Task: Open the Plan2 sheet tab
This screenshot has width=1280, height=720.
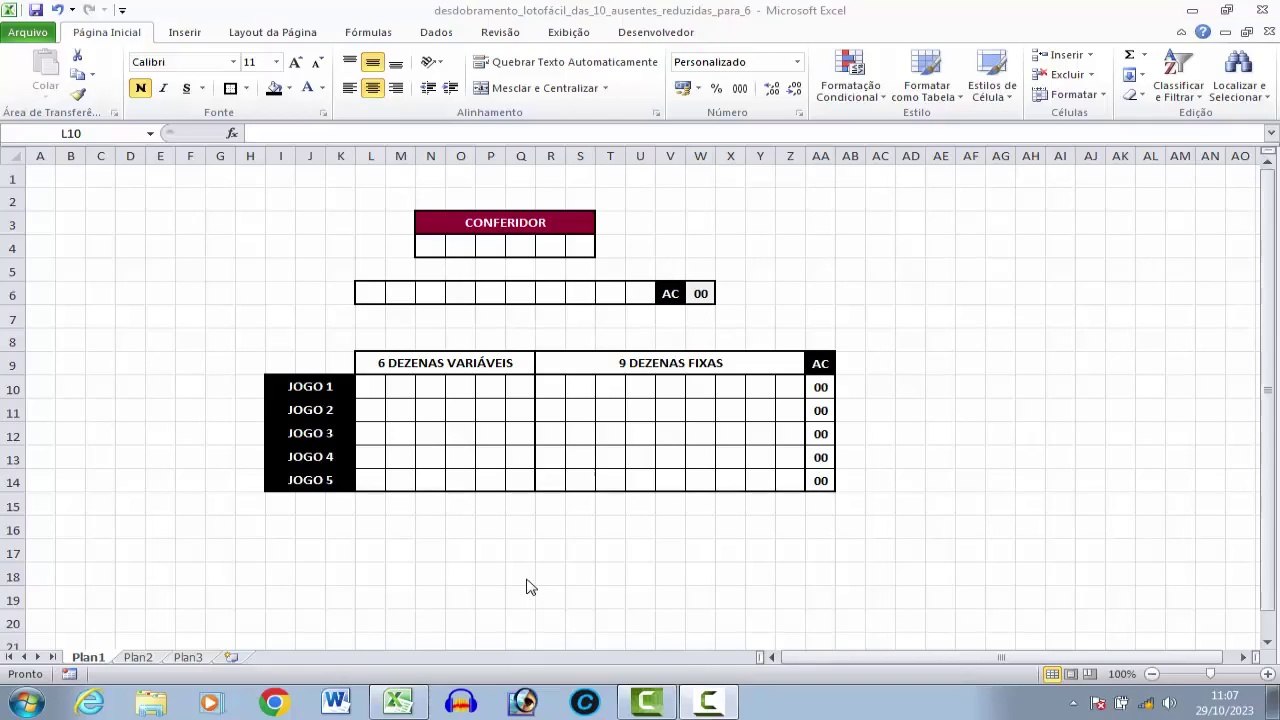Action: pos(138,657)
